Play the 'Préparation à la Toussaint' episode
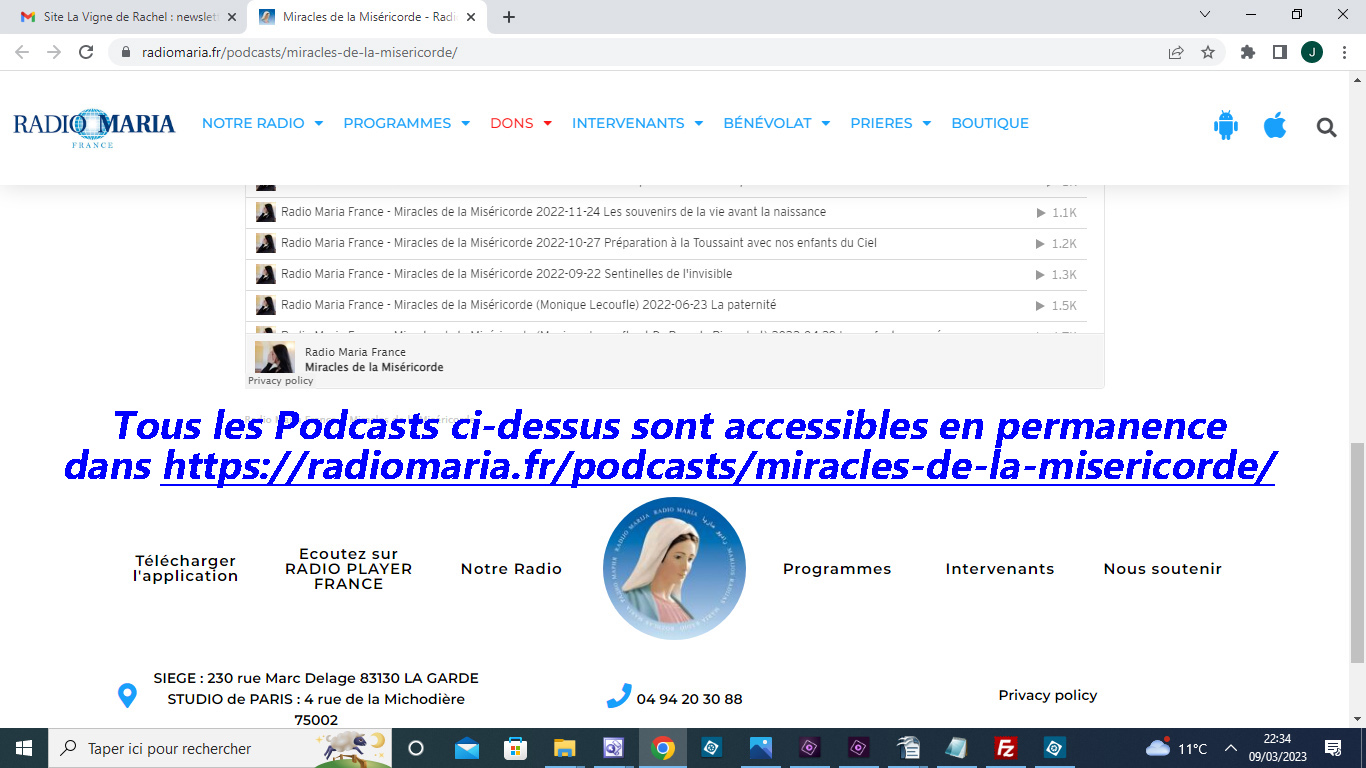 (x=1041, y=244)
